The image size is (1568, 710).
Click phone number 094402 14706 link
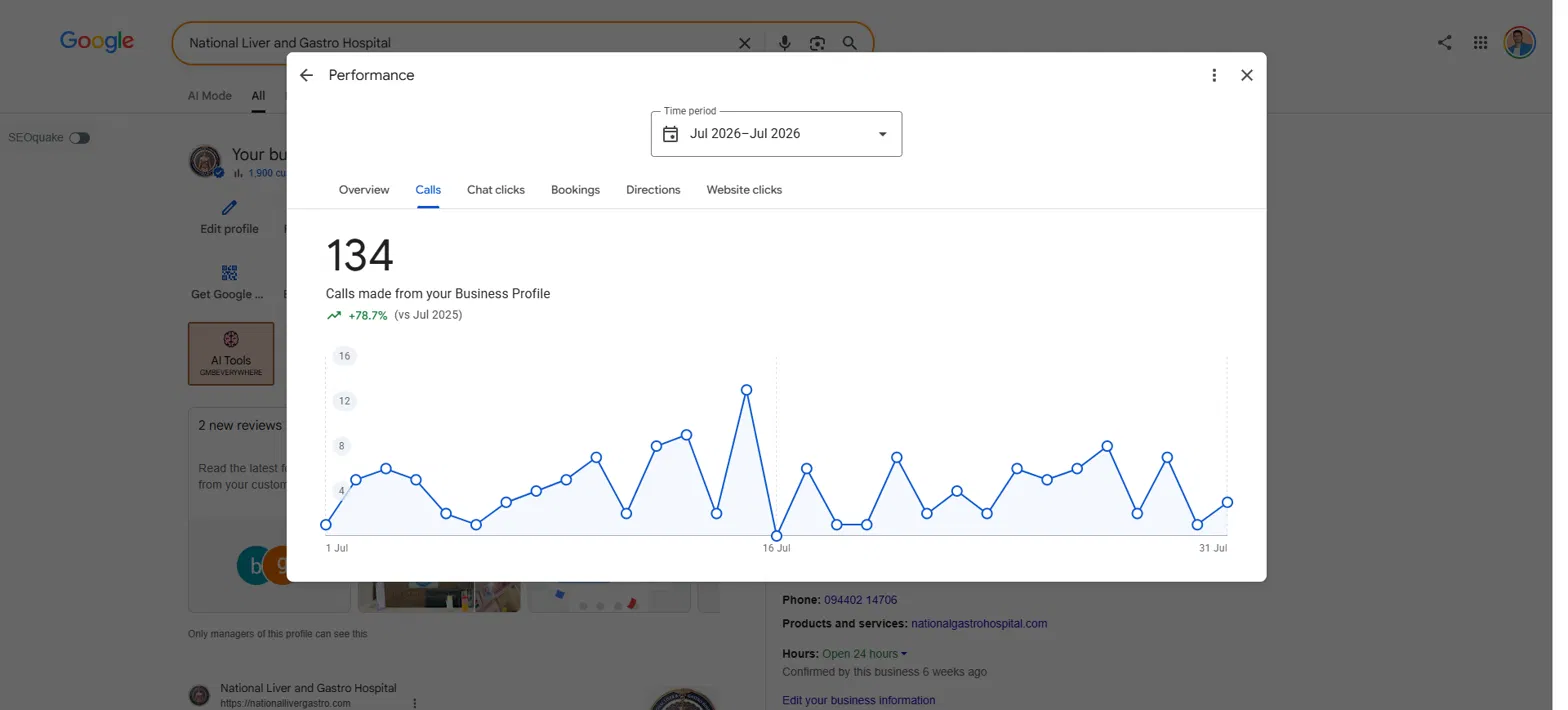(x=860, y=600)
